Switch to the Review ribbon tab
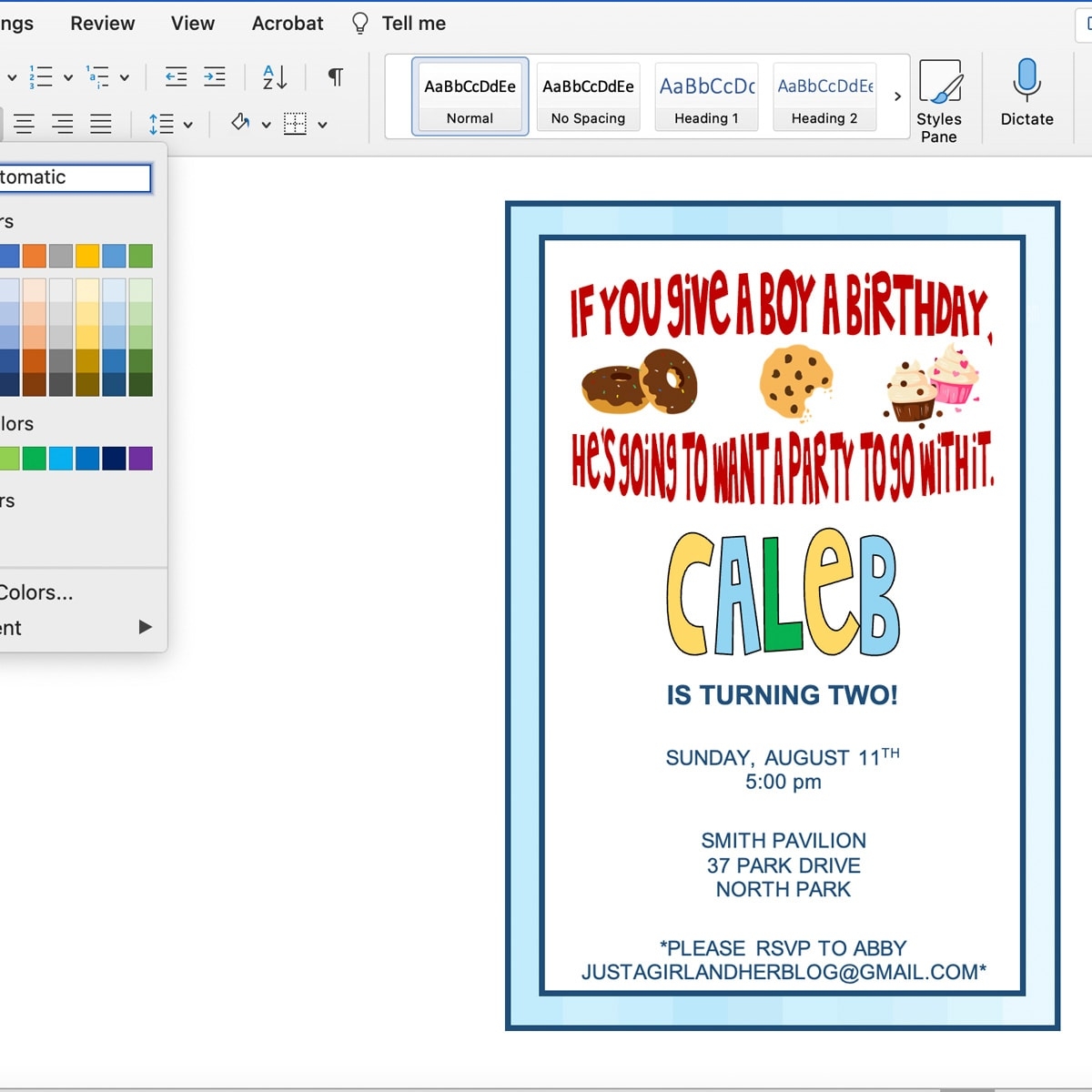This screenshot has width=1092, height=1092. click(101, 23)
